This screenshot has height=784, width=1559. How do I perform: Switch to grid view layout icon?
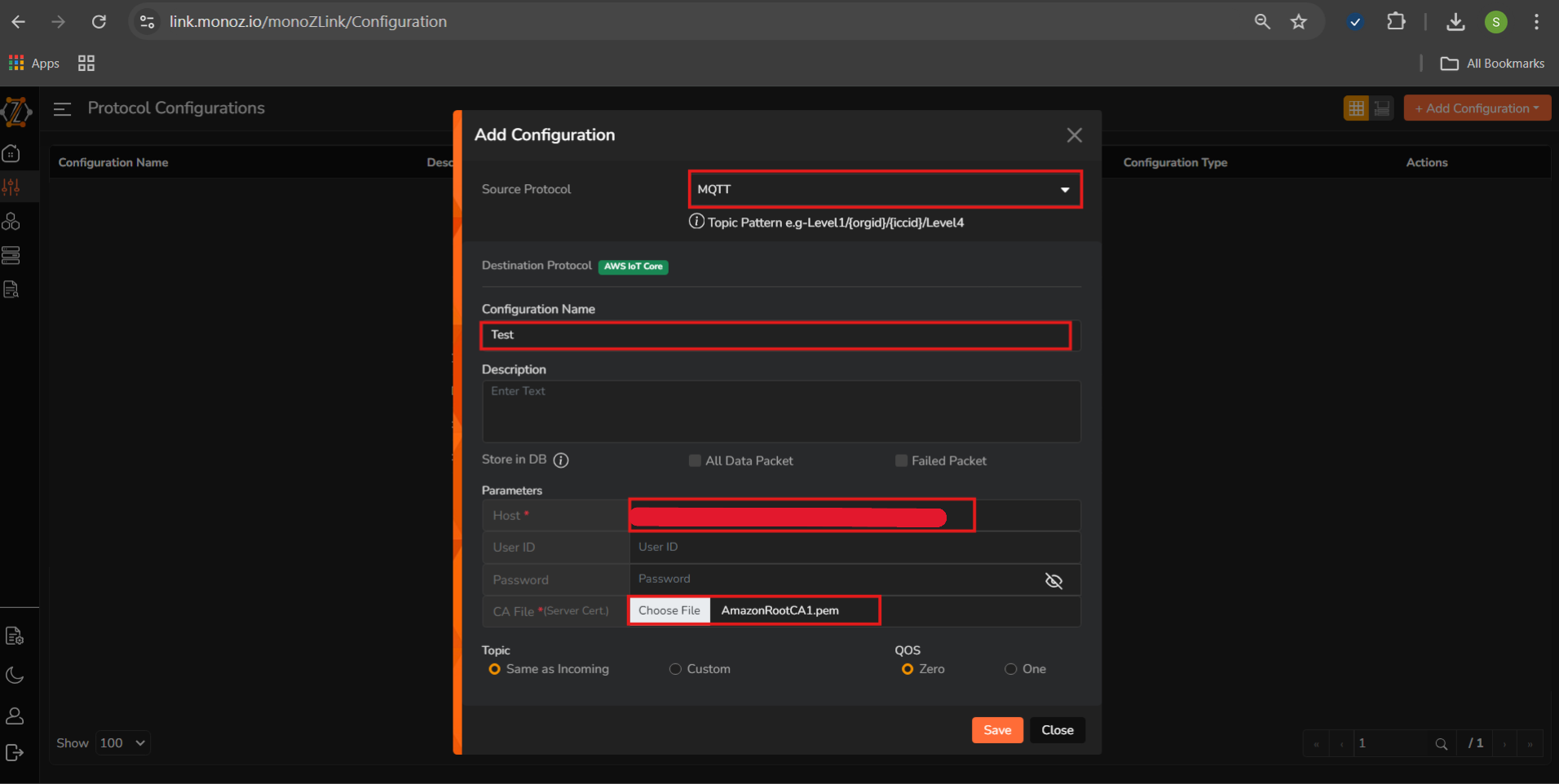1356,108
